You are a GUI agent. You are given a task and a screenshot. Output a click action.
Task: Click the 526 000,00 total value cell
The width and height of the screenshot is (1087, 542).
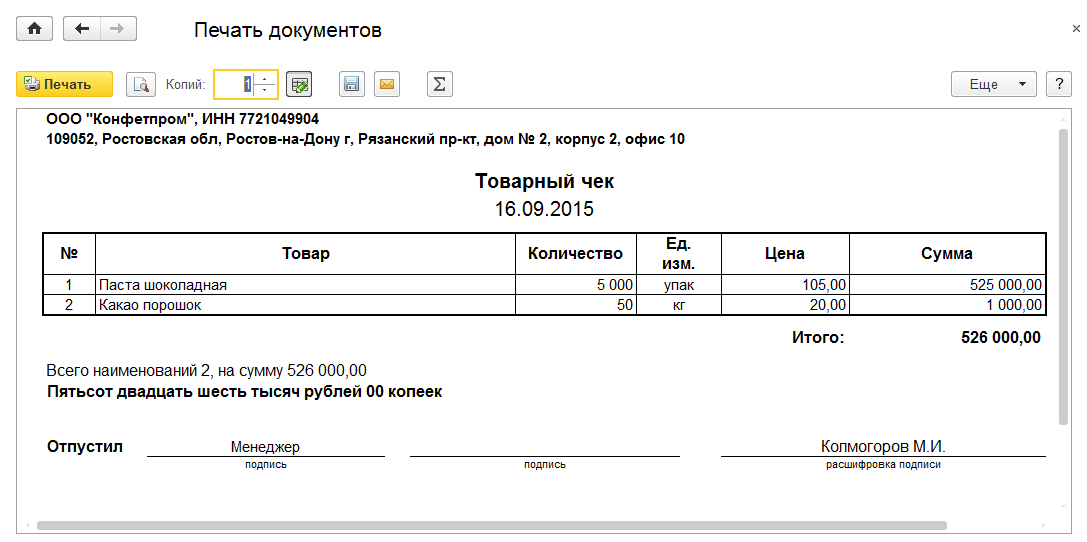pos(1000,338)
